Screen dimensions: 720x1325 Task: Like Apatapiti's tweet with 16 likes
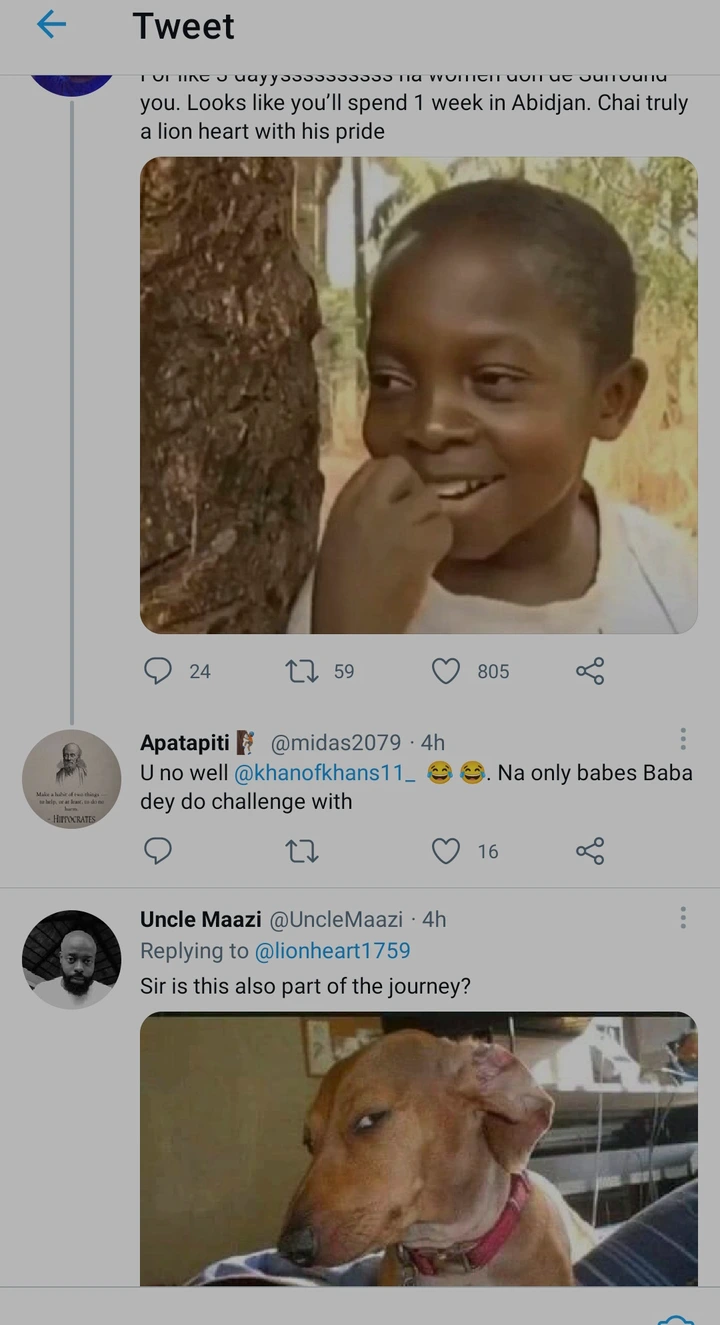(446, 851)
